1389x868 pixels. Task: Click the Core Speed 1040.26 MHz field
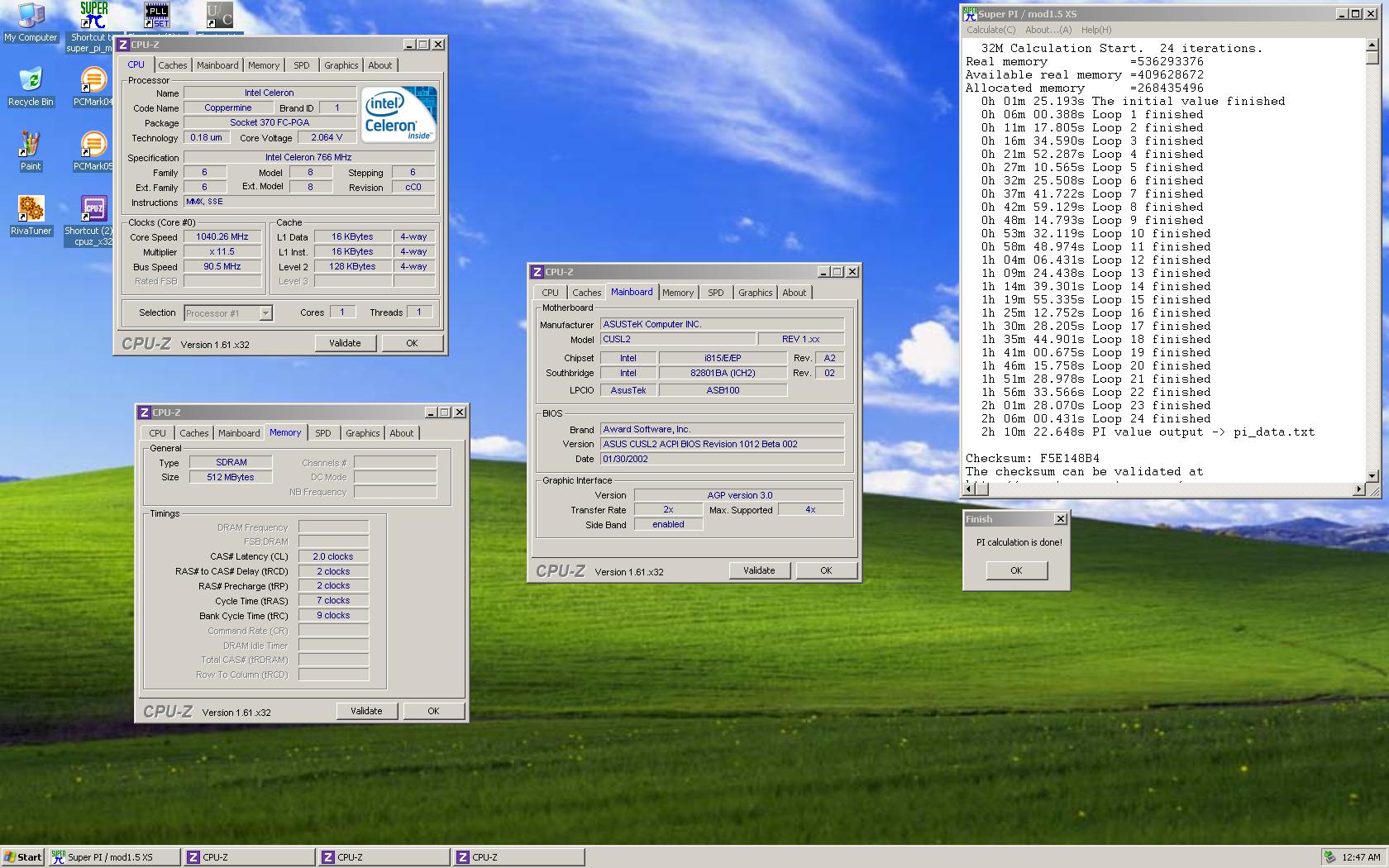tap(222, 237)
